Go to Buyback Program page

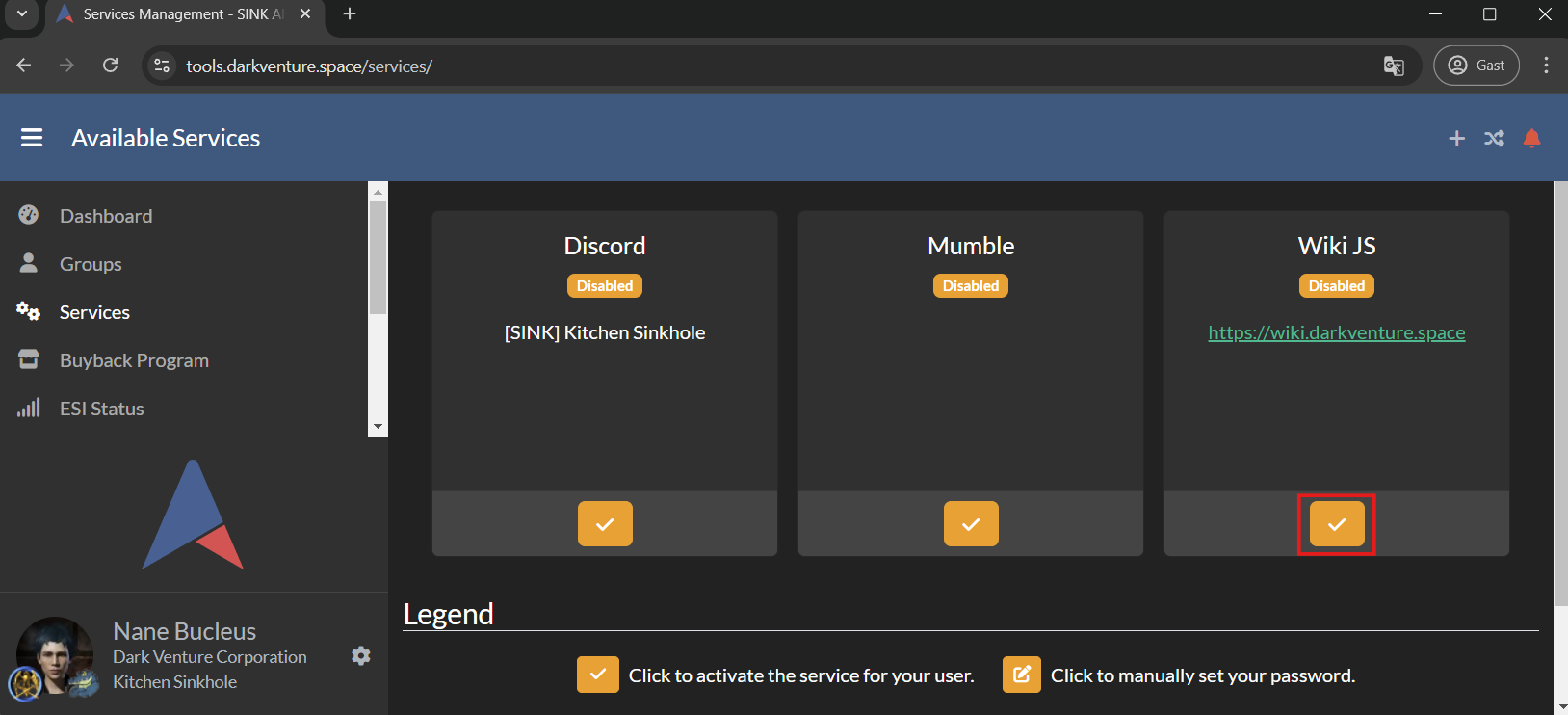(134, 360)
